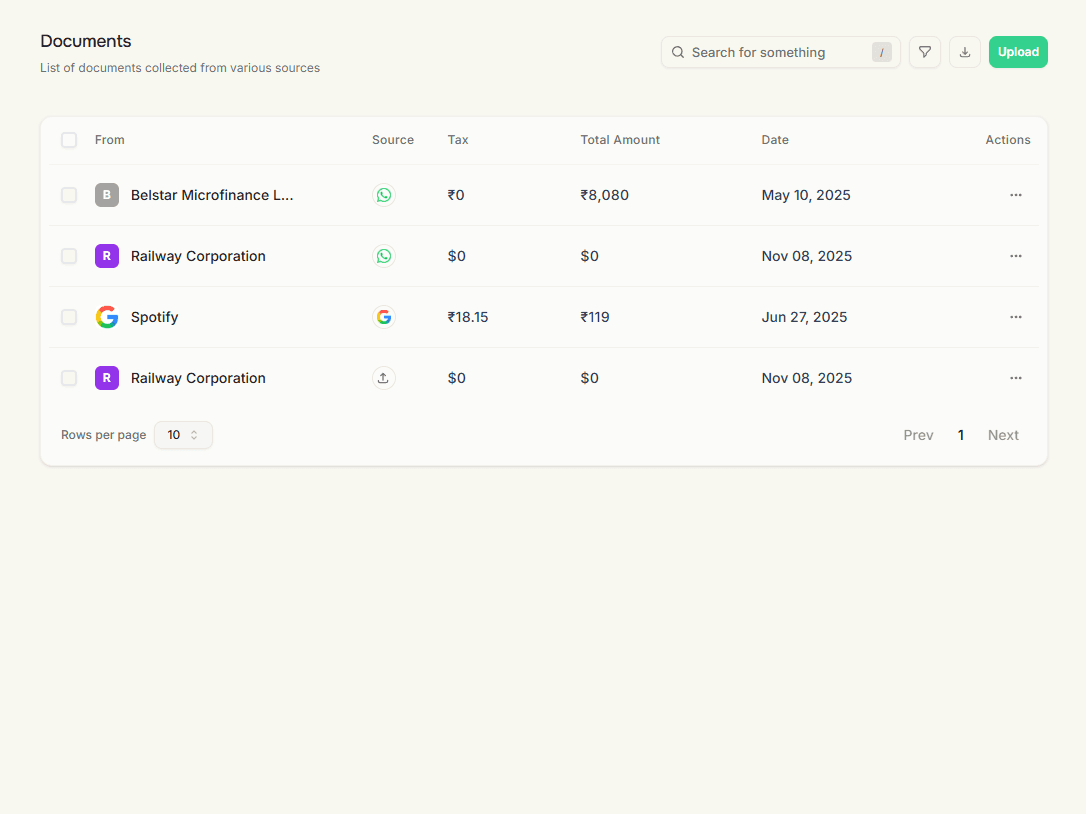1086x814 pixels.
Task: Click the gray B avatar for Belstar
Action: pos(107,195)
